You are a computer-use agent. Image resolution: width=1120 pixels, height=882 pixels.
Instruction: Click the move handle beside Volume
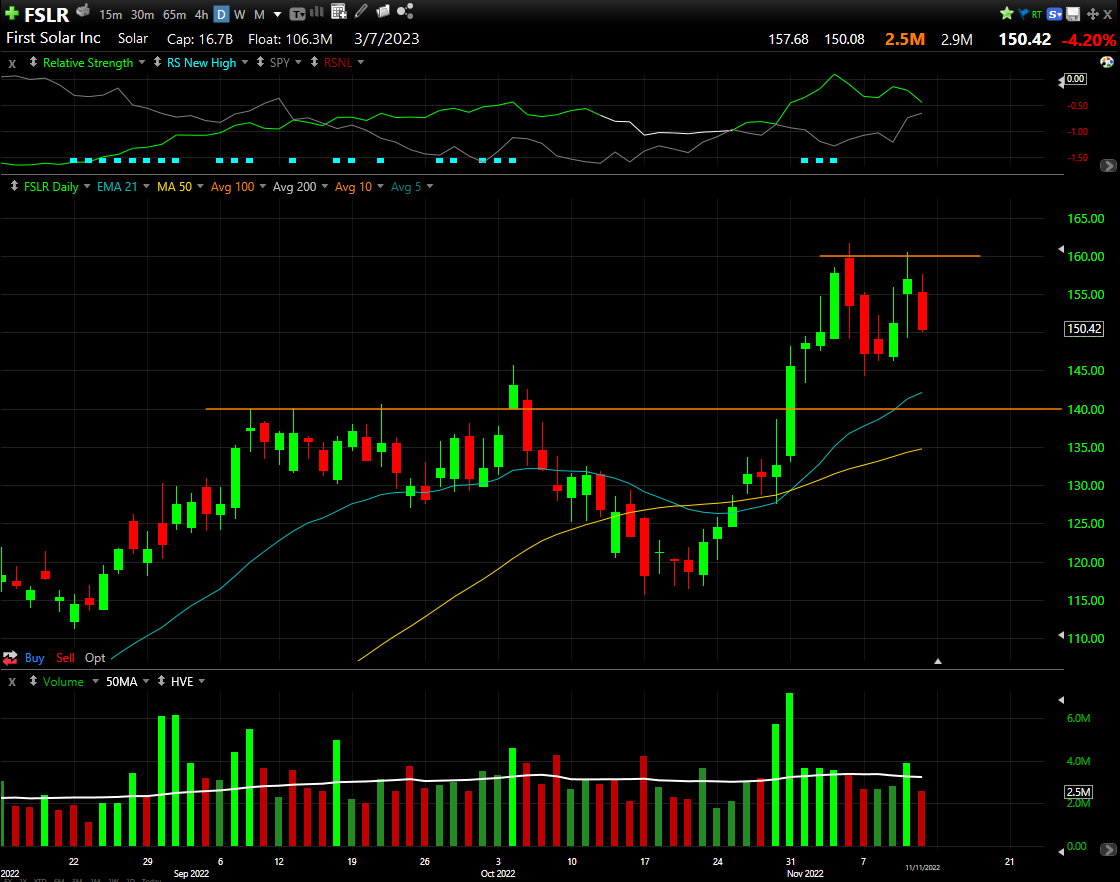click(x=33, y=681)
